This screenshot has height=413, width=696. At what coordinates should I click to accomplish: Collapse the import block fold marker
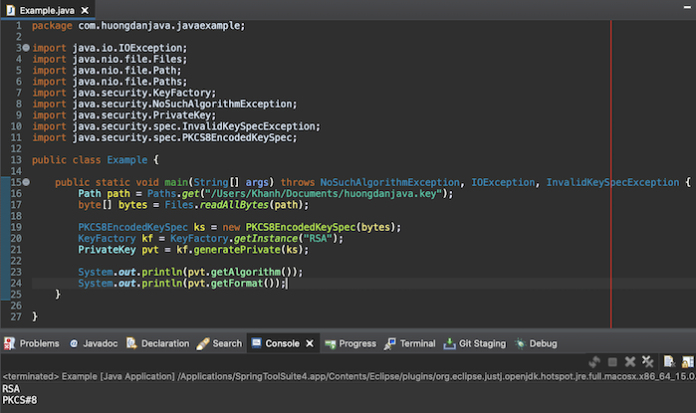point(25,47)
